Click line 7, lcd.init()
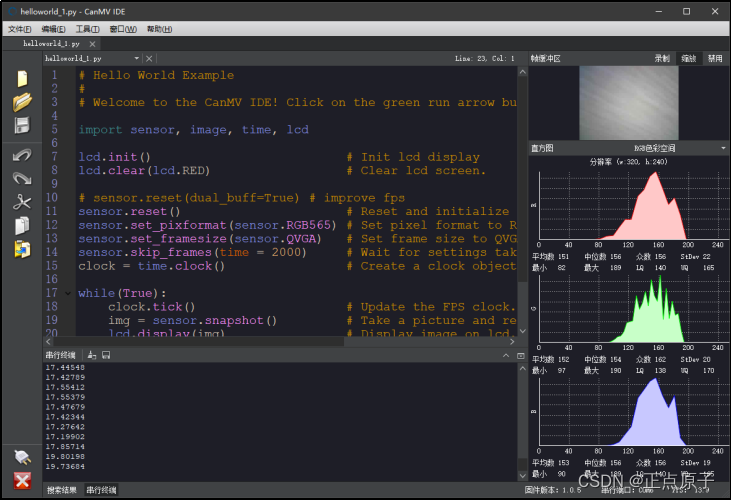Image resolution: width=731 pixels, height=500 pixels. tap(114, 157)
